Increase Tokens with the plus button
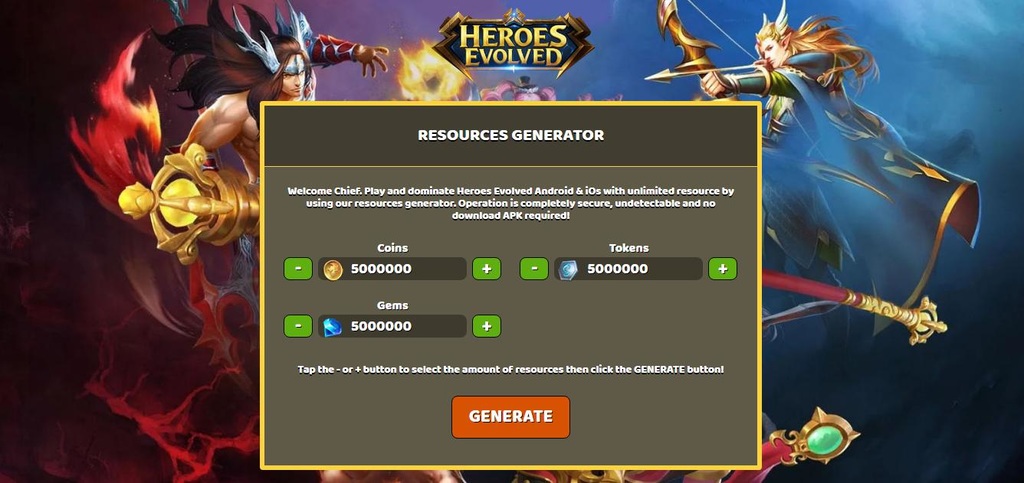Screen dimensions: 1024x483 pos(722,269)
